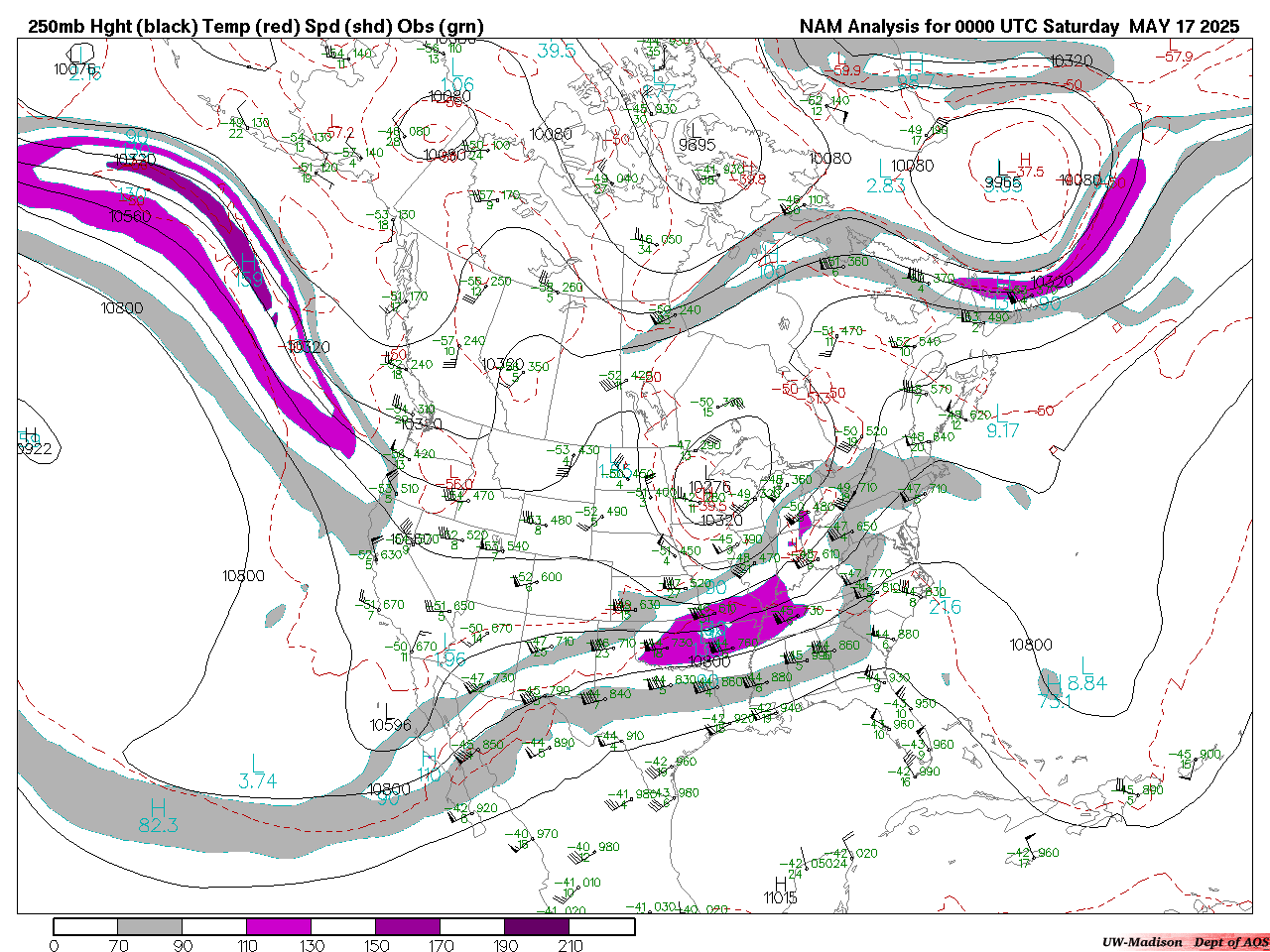Click the UW-Madison Dept of AOS credit

tap(1185, 942)
